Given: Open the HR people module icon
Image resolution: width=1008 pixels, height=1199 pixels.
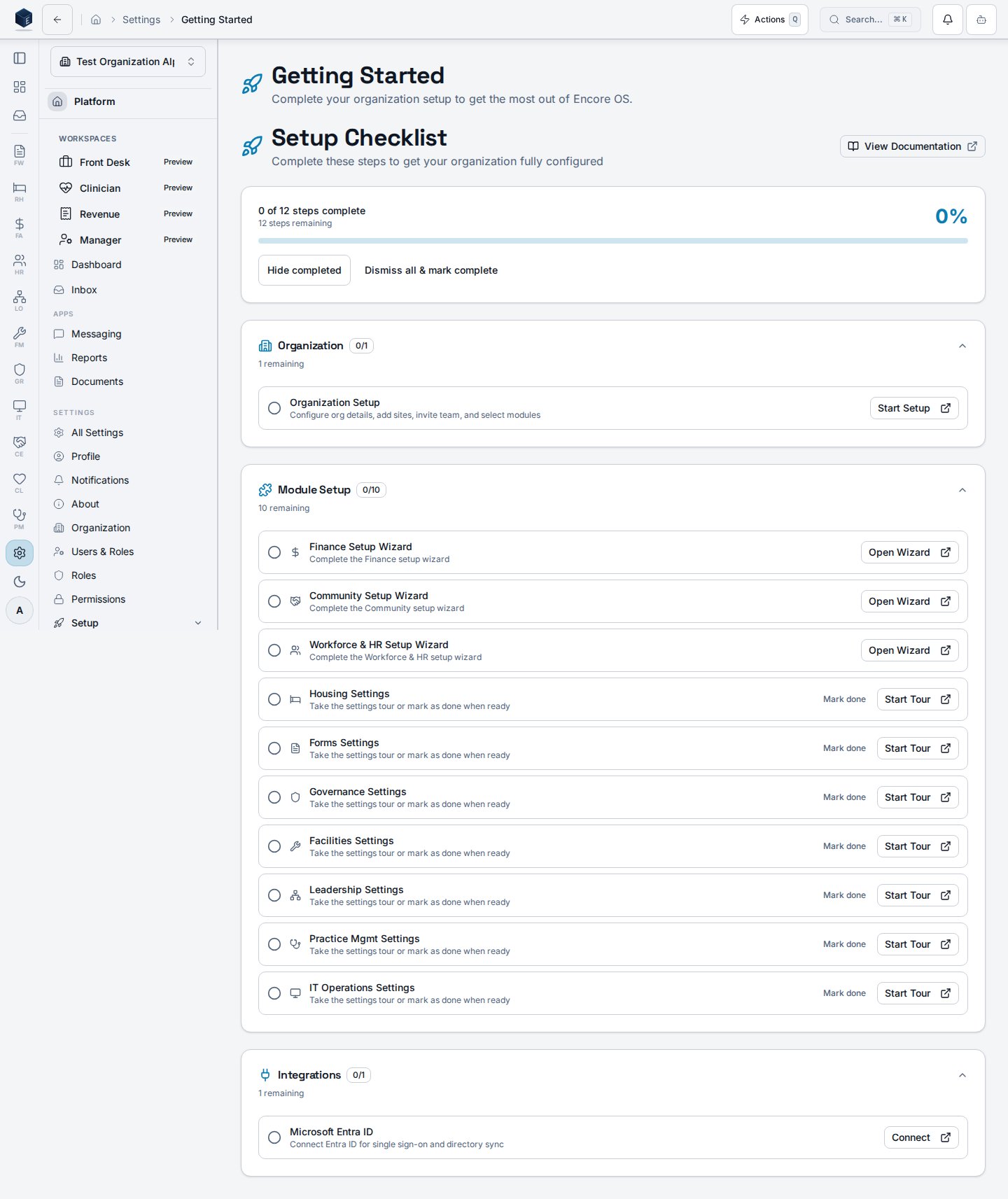Looking at the screenshot, I should coord(20,264).
